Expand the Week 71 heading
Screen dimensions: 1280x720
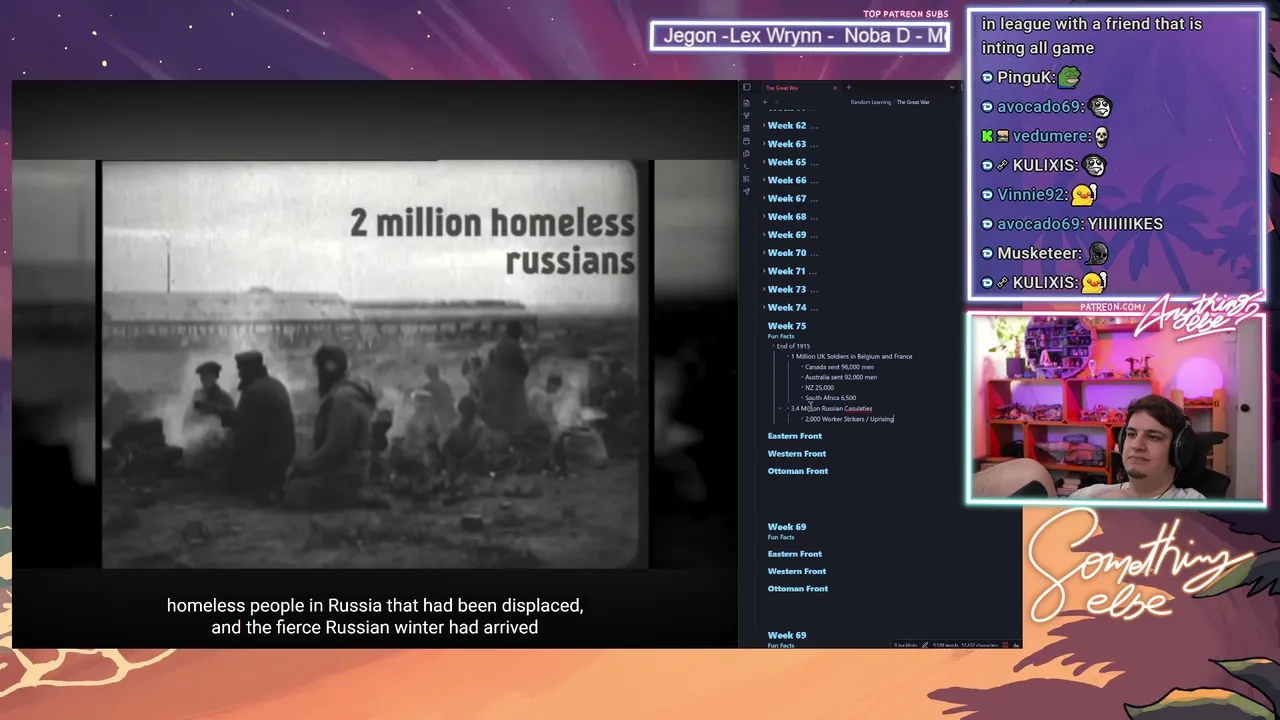click(764, 271)
